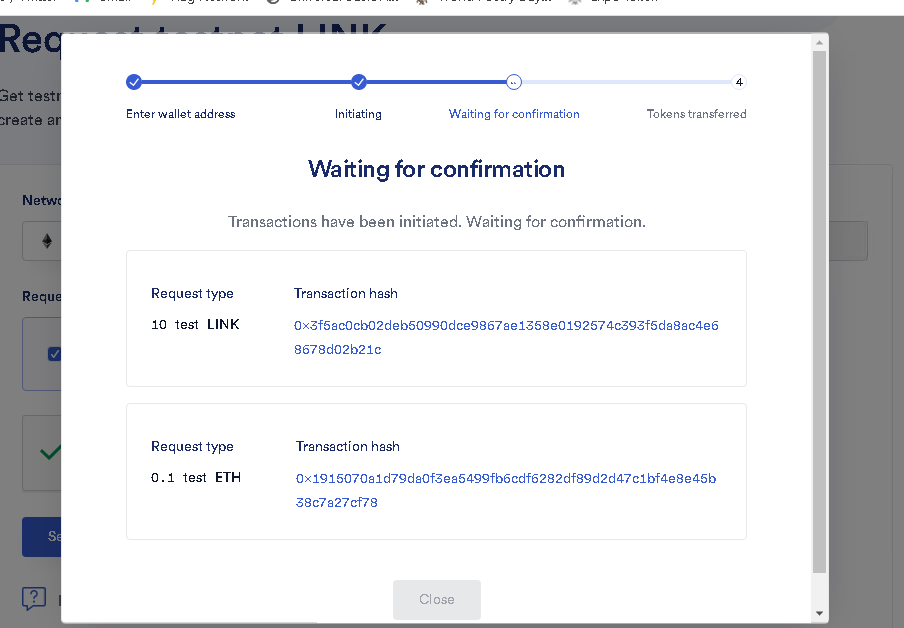
Task: Select the Tokens transferred step label
Action: tap(696, 114)
